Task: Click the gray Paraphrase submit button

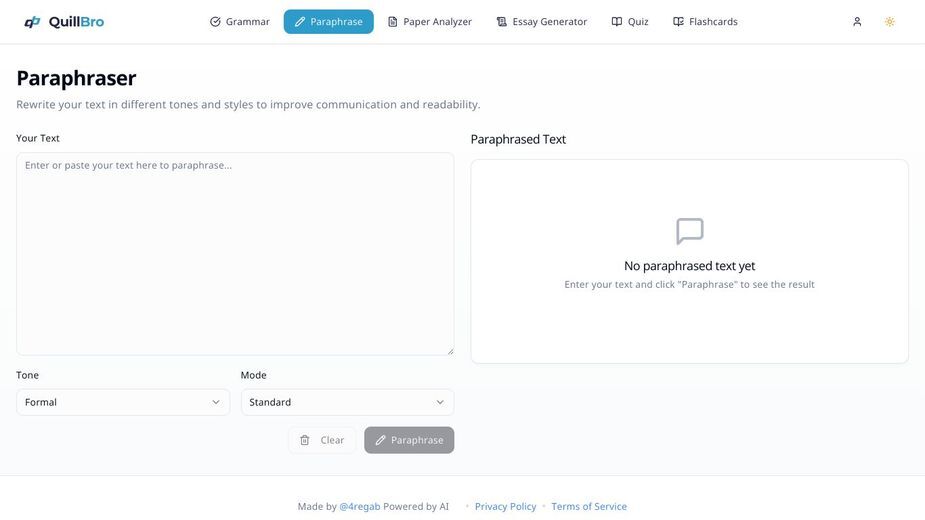Action: coord(409,440)
